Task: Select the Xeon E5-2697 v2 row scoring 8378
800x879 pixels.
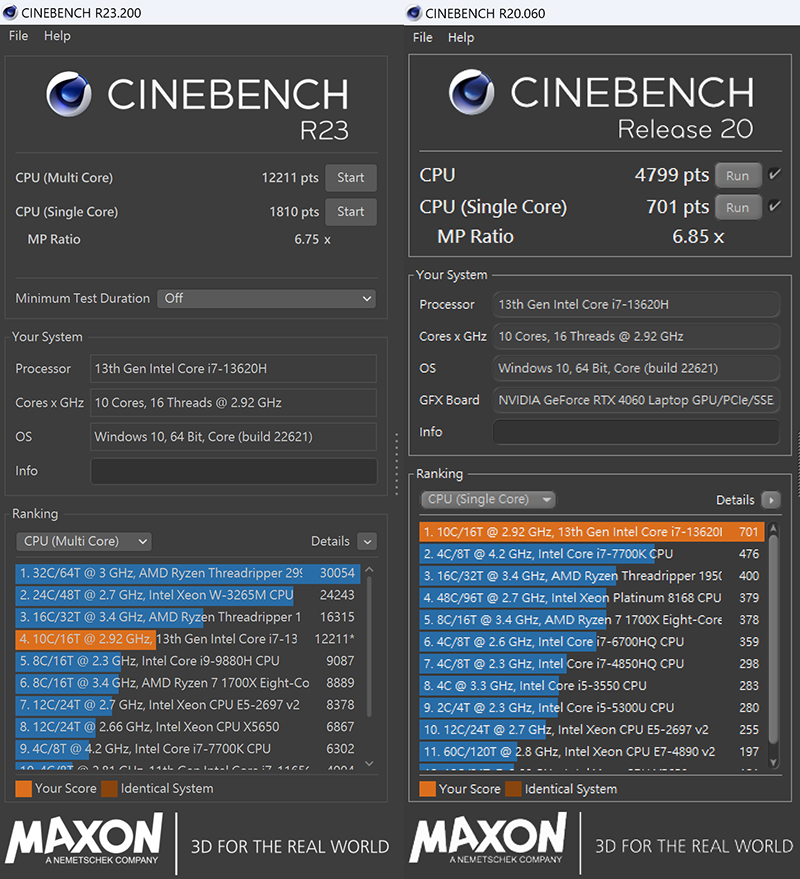Action: point(188,705)
